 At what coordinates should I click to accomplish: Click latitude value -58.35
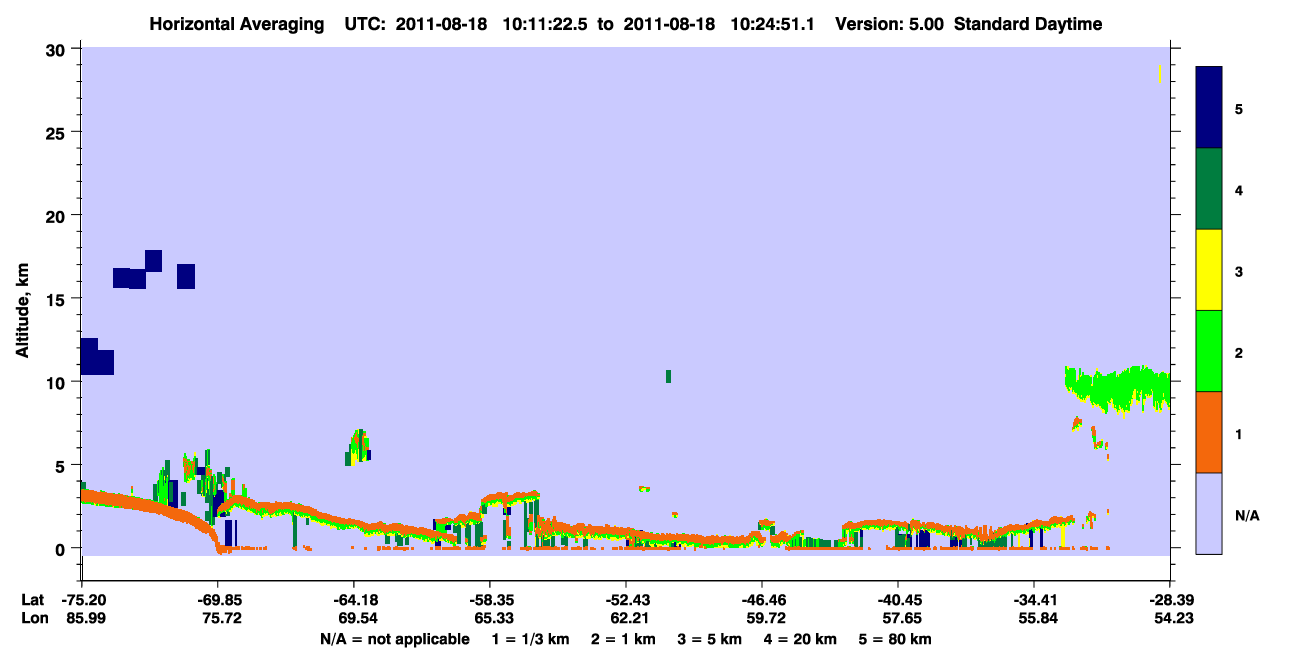point(490,600)
